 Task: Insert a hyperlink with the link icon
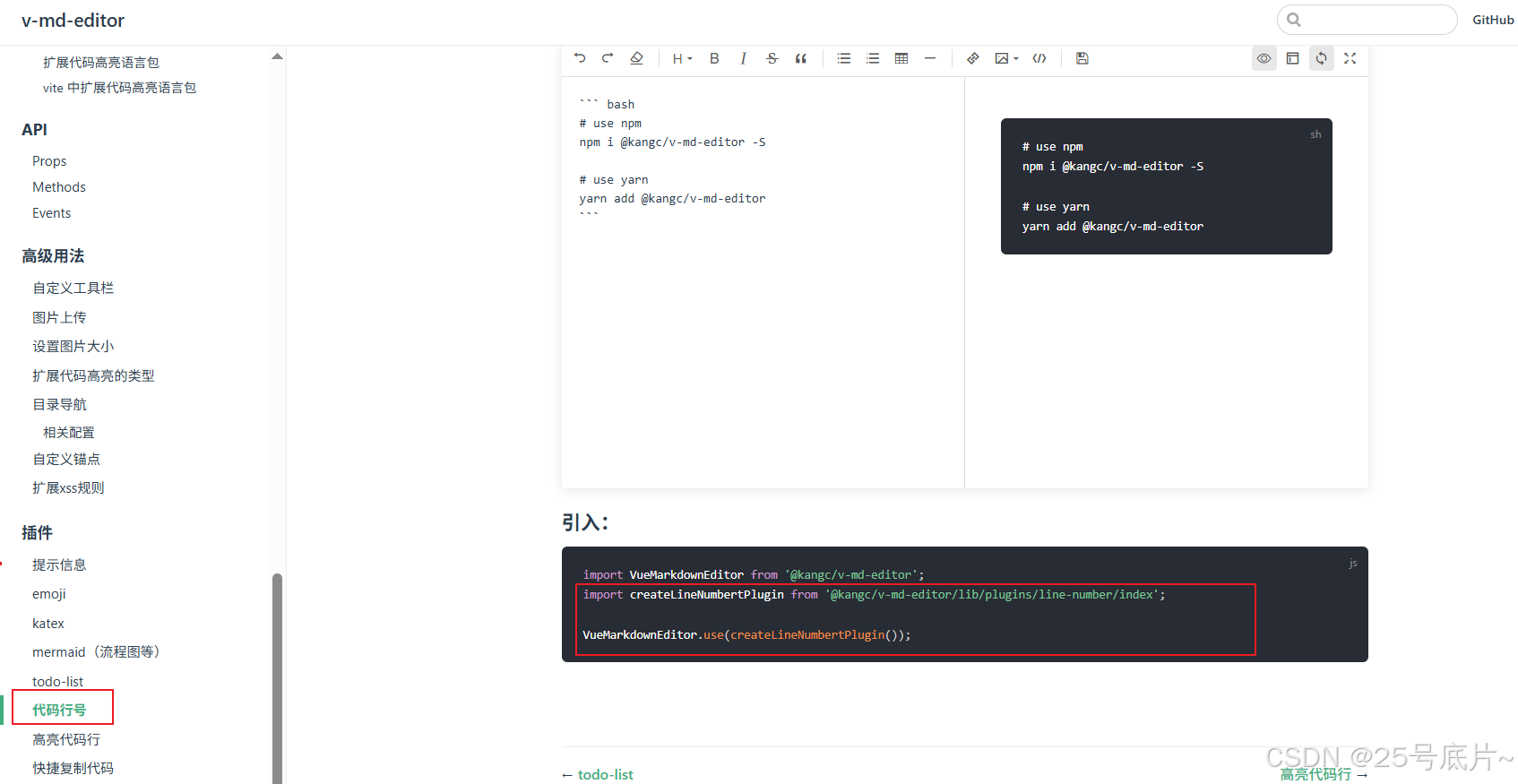pyautogui.click(x=972, y=58)
